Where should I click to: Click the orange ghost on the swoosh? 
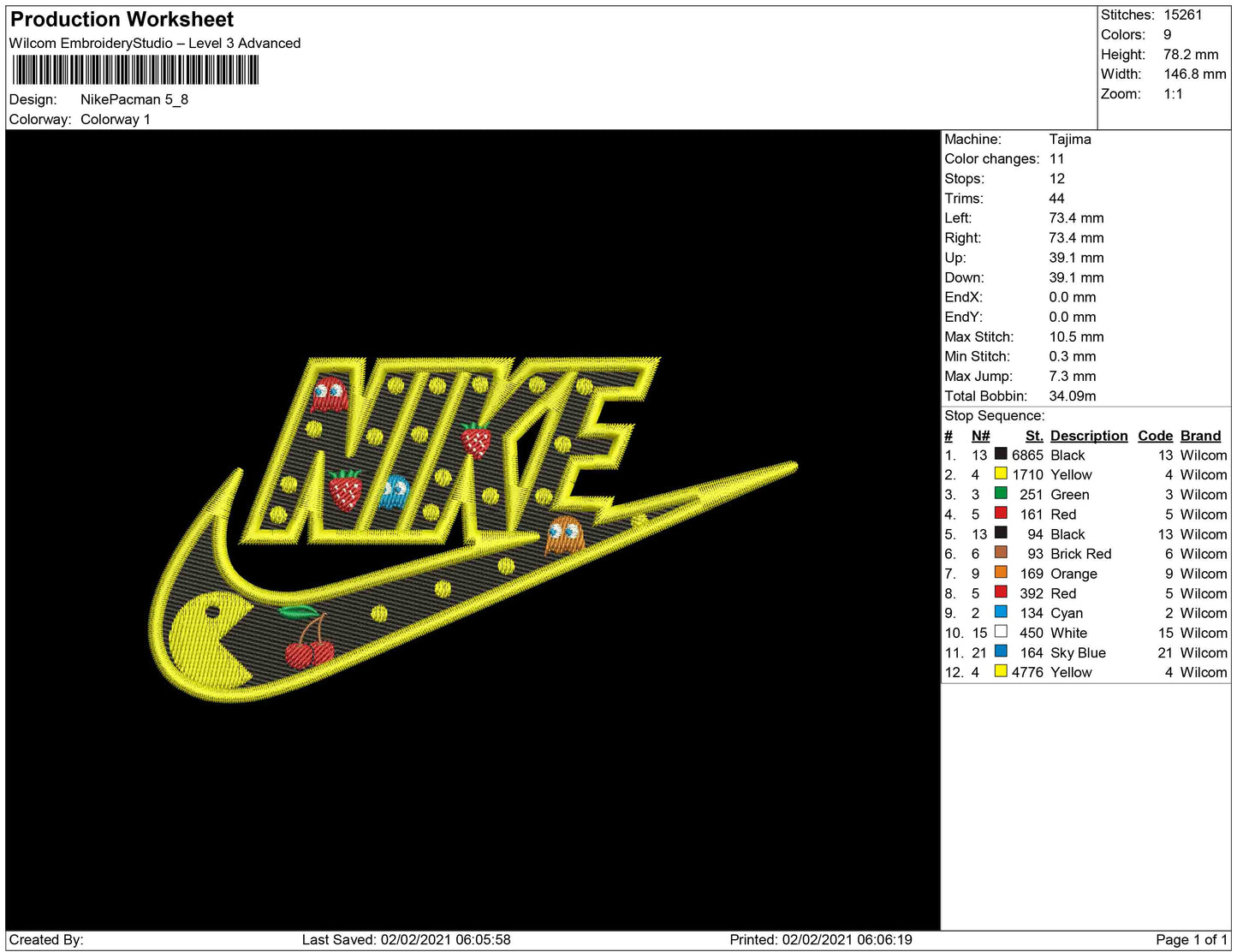click(x=564, y=535)
